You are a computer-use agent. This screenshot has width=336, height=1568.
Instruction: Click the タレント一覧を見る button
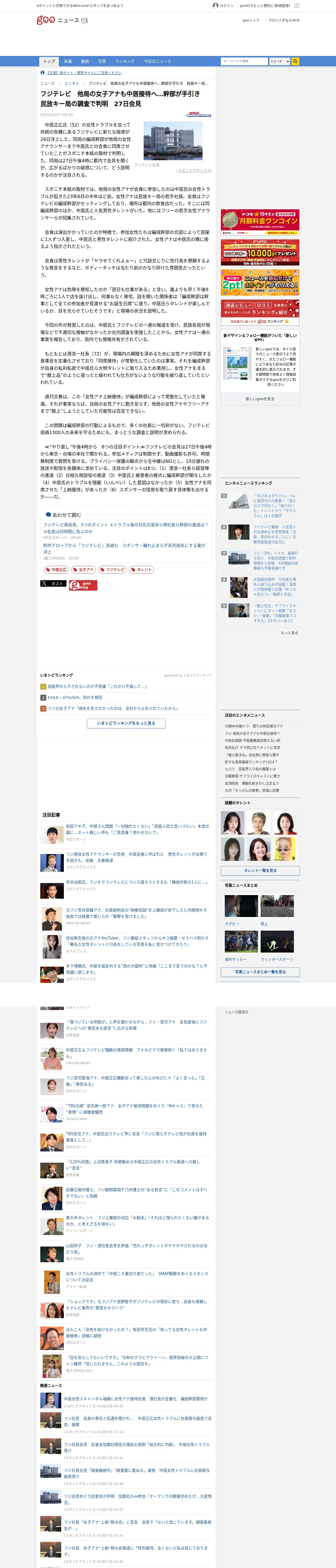pos(260,871)
